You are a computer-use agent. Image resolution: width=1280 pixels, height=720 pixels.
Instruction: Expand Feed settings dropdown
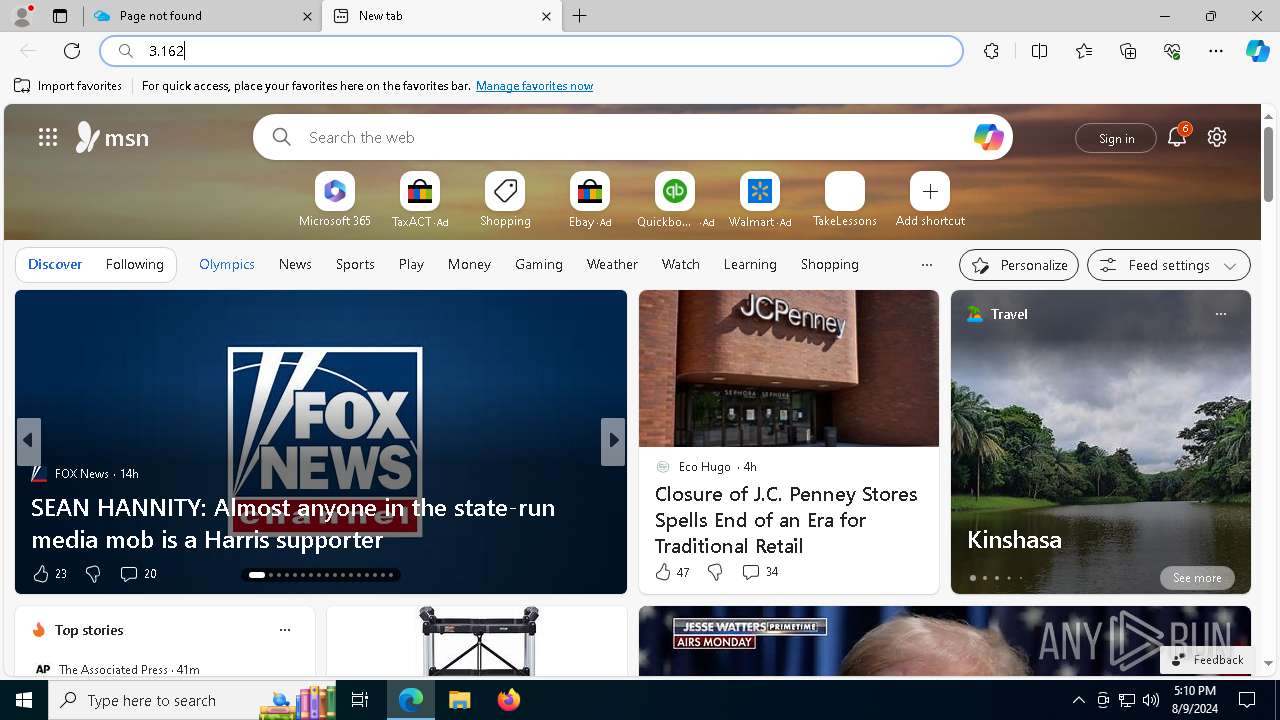click(1169, 265)
